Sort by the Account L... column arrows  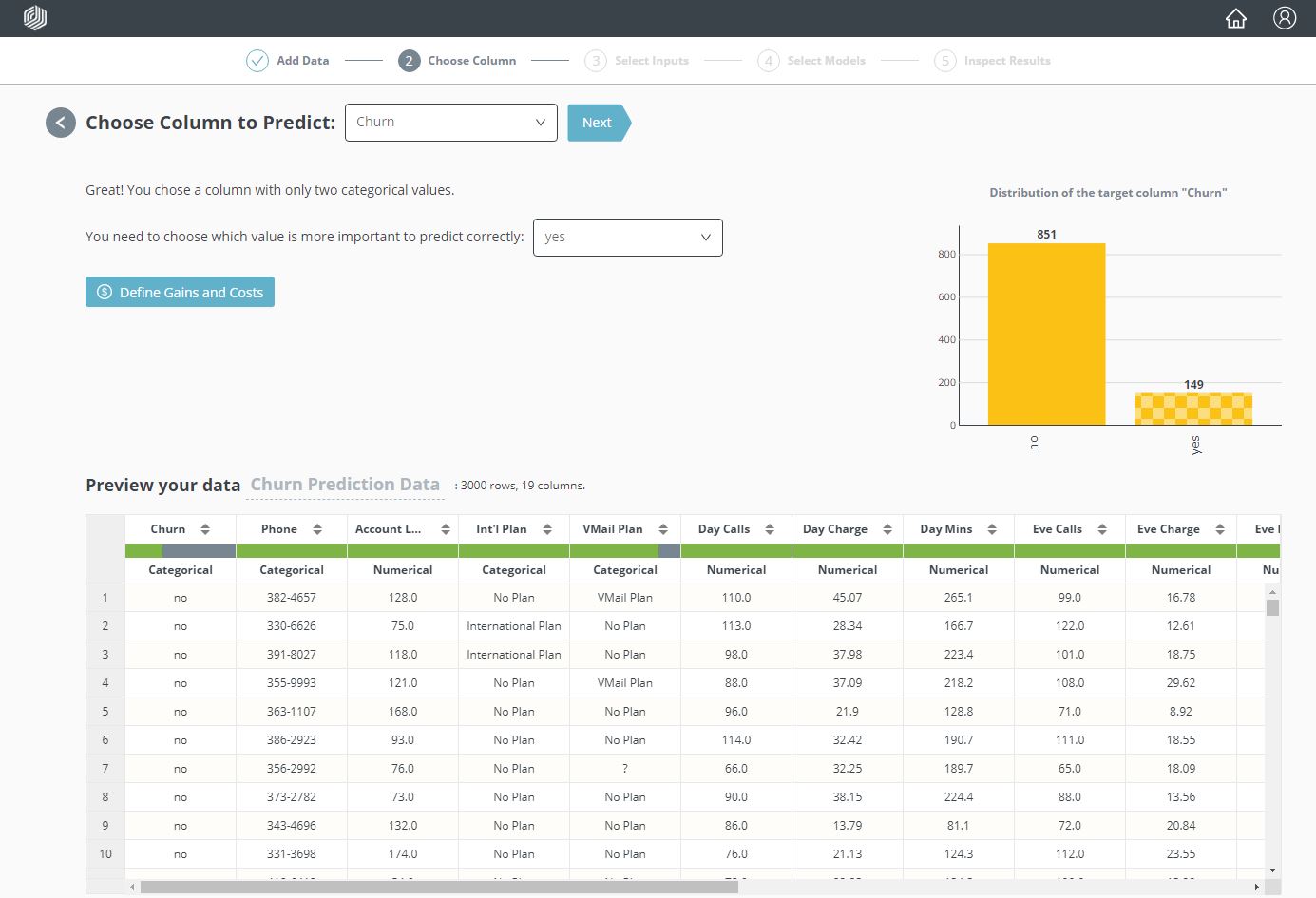point(446,529)
